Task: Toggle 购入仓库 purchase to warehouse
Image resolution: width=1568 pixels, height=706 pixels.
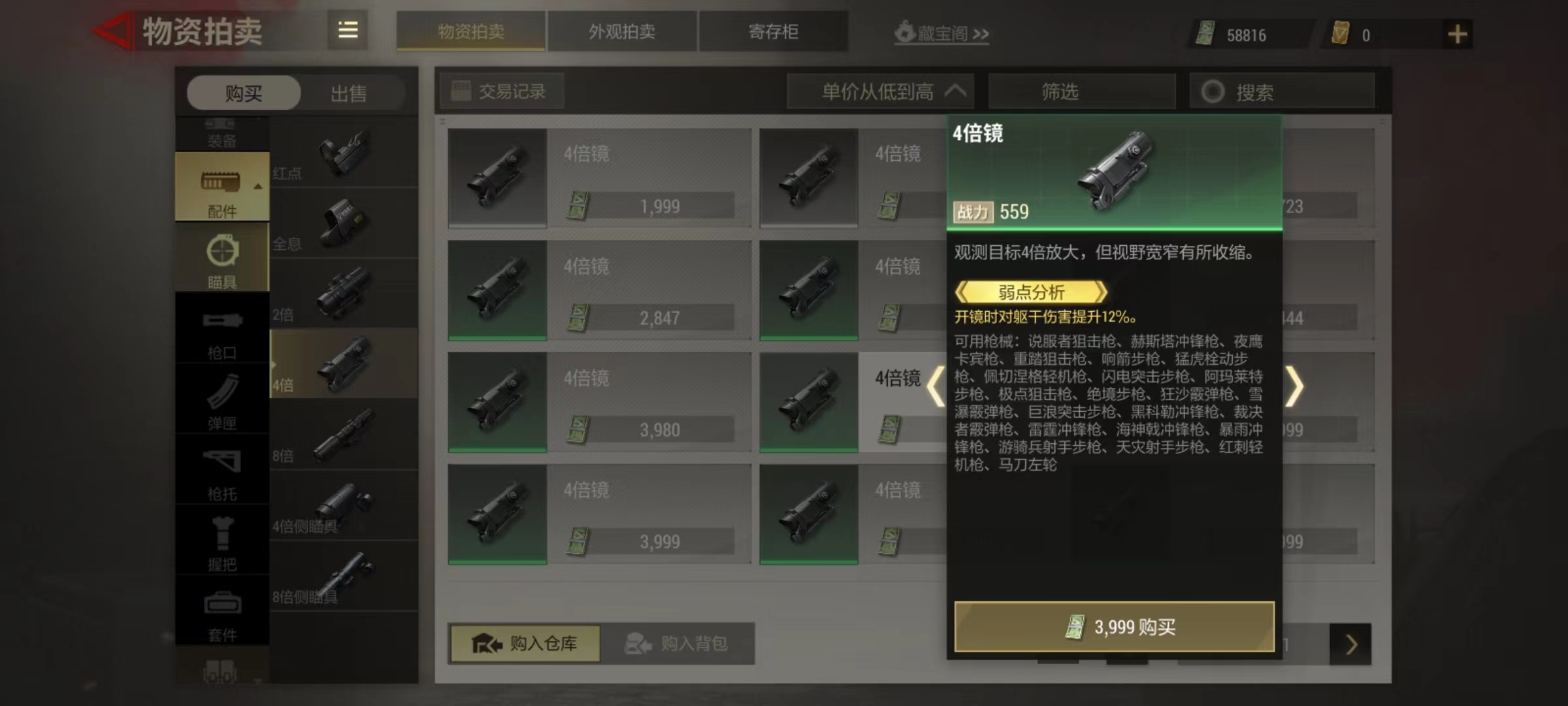Action: [x=525, y=644]
